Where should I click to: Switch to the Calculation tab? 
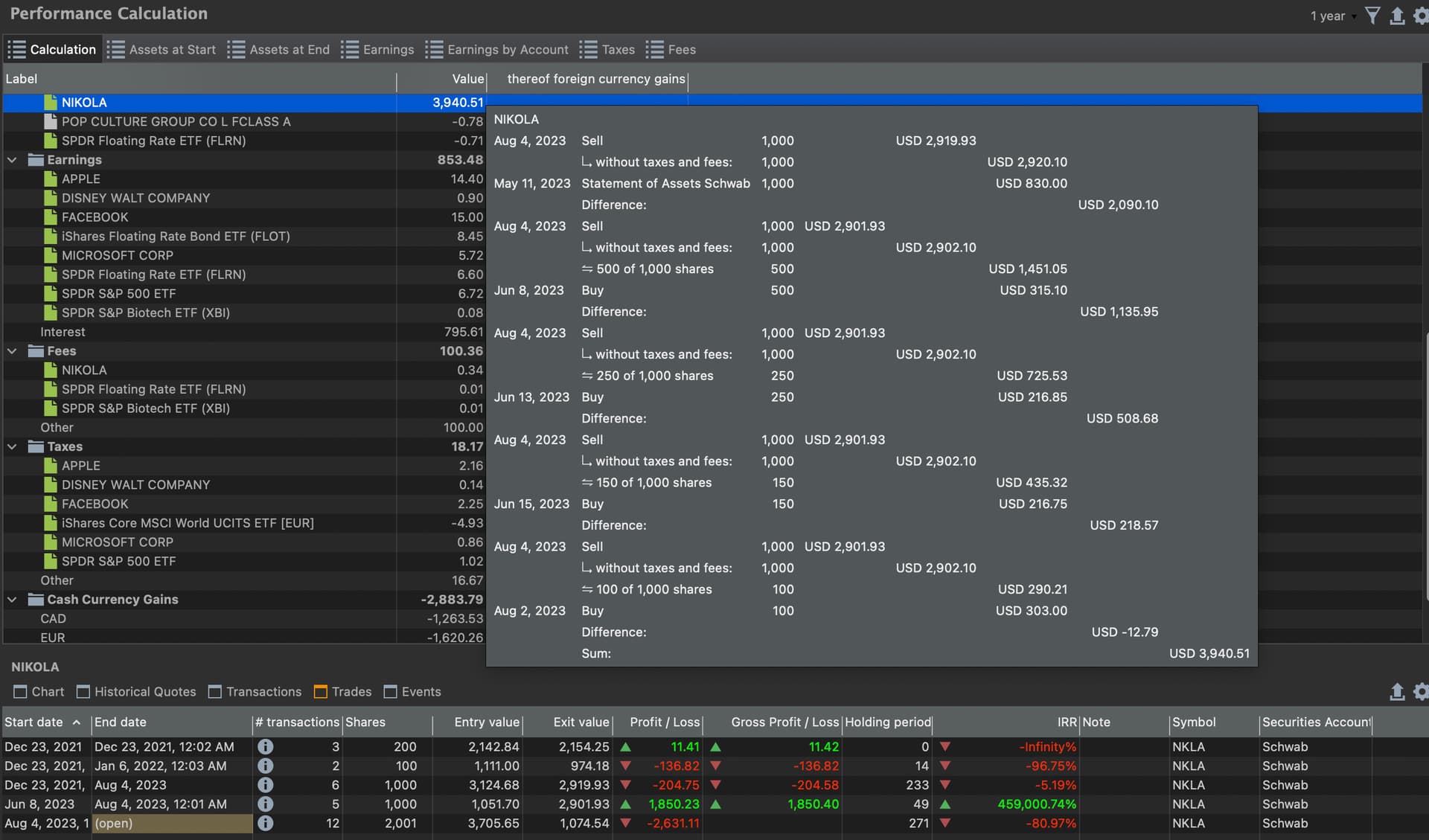(52, 50)
